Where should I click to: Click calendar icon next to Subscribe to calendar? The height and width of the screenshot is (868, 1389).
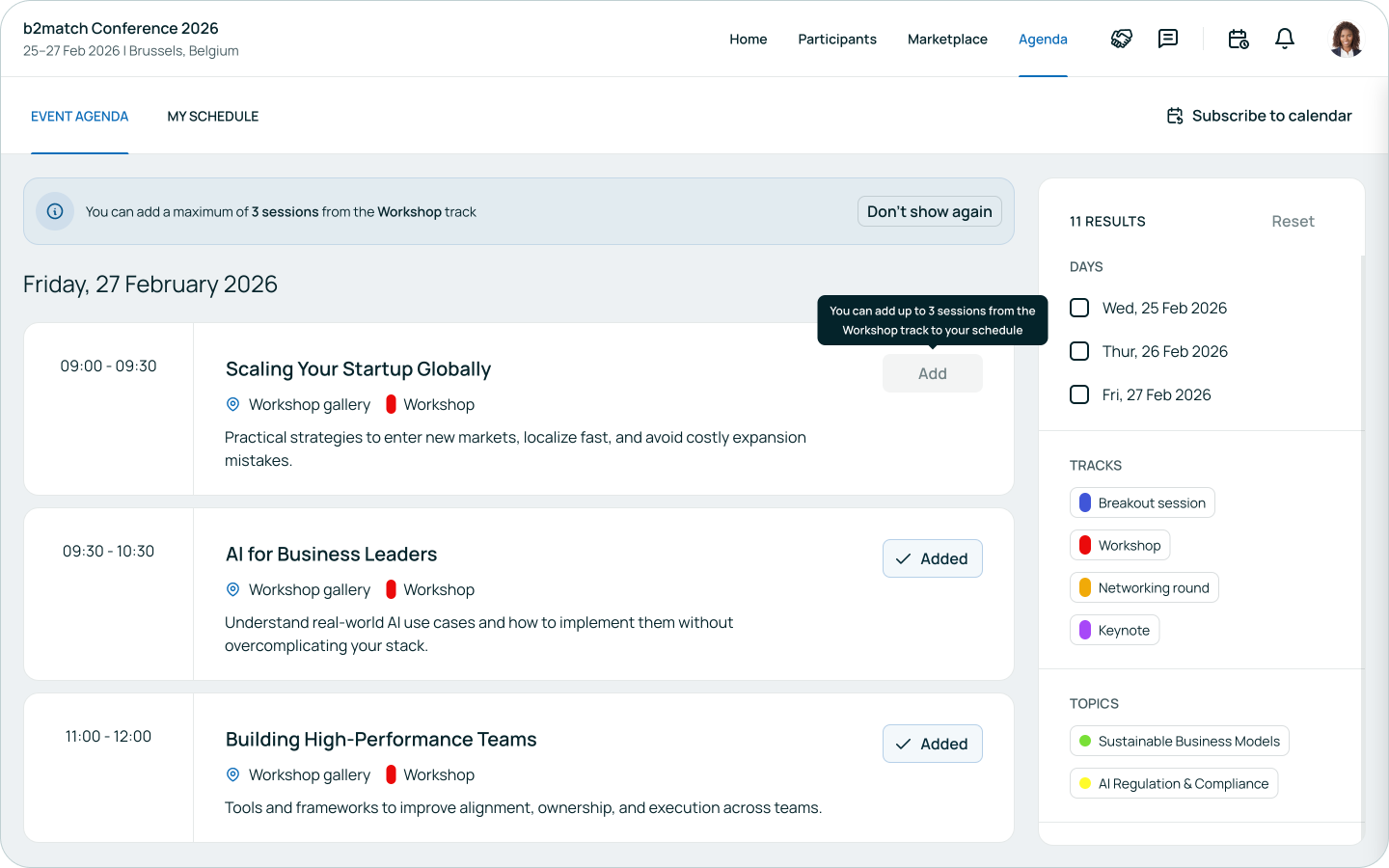click(x=1175, y=116)
